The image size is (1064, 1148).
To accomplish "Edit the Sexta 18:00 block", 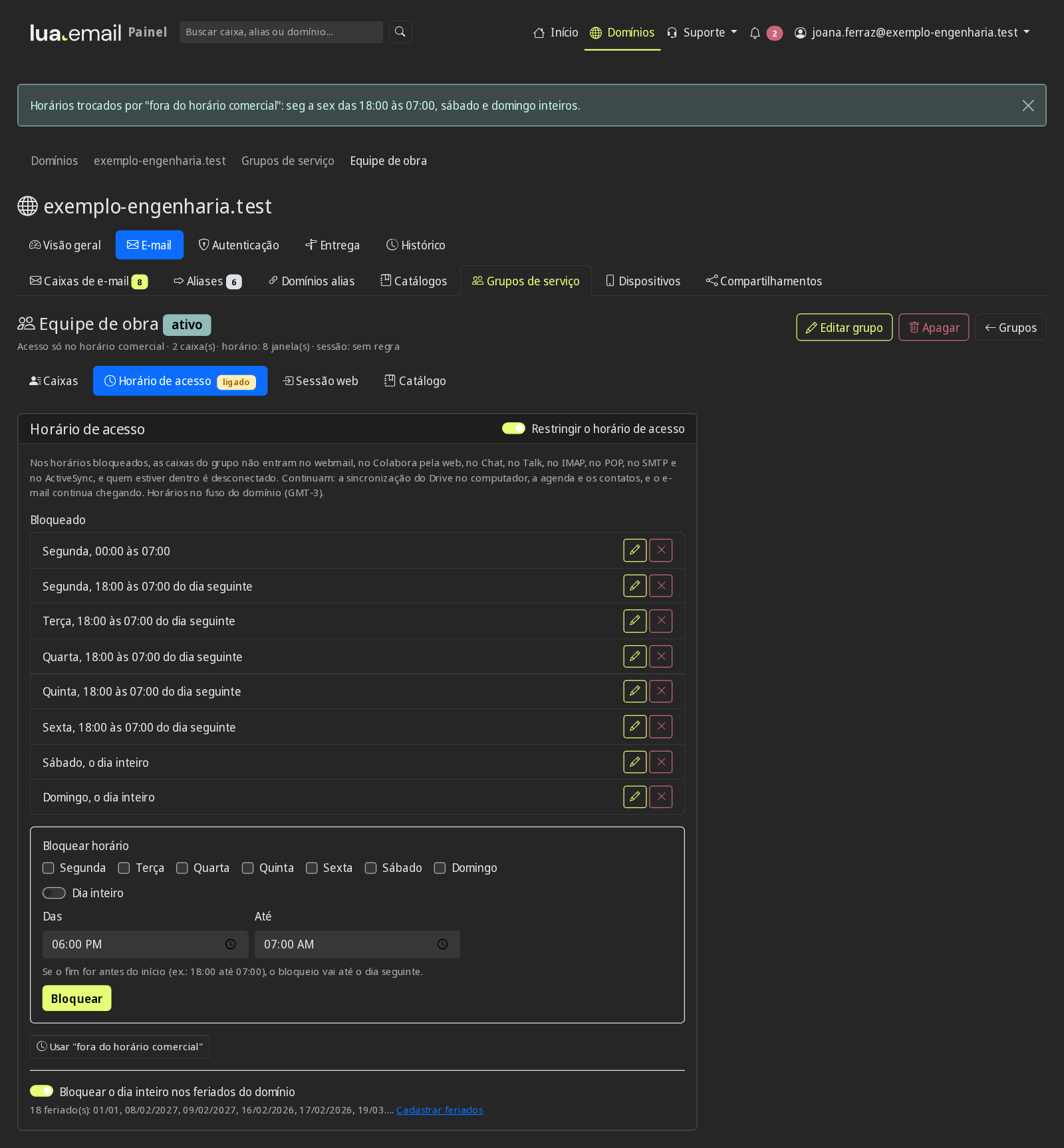I will tap(635, 727).
